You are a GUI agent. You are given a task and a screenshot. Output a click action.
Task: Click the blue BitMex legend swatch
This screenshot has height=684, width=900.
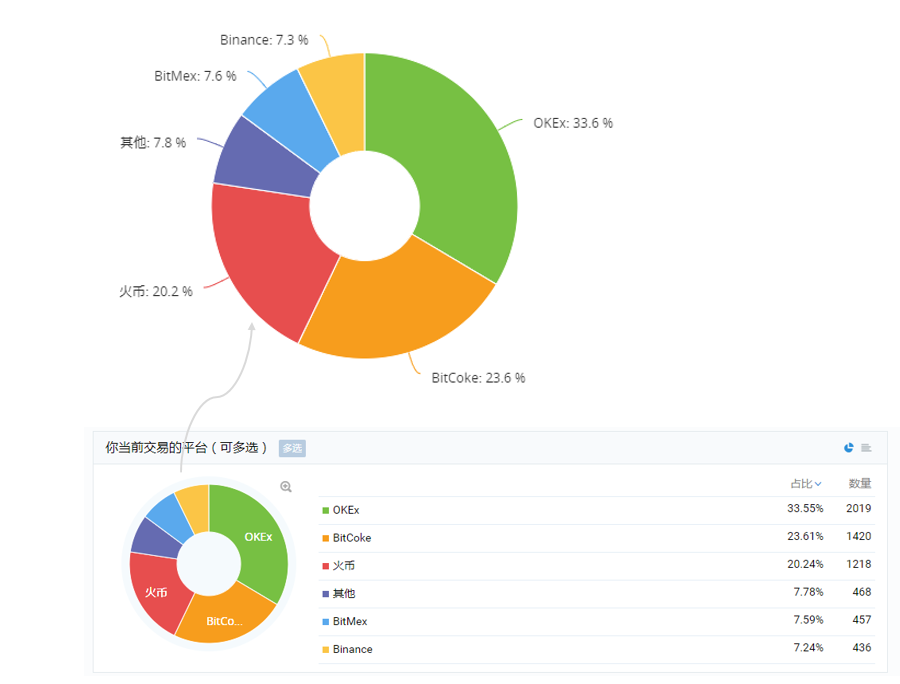pyautogui.click(x=325, y=621)
